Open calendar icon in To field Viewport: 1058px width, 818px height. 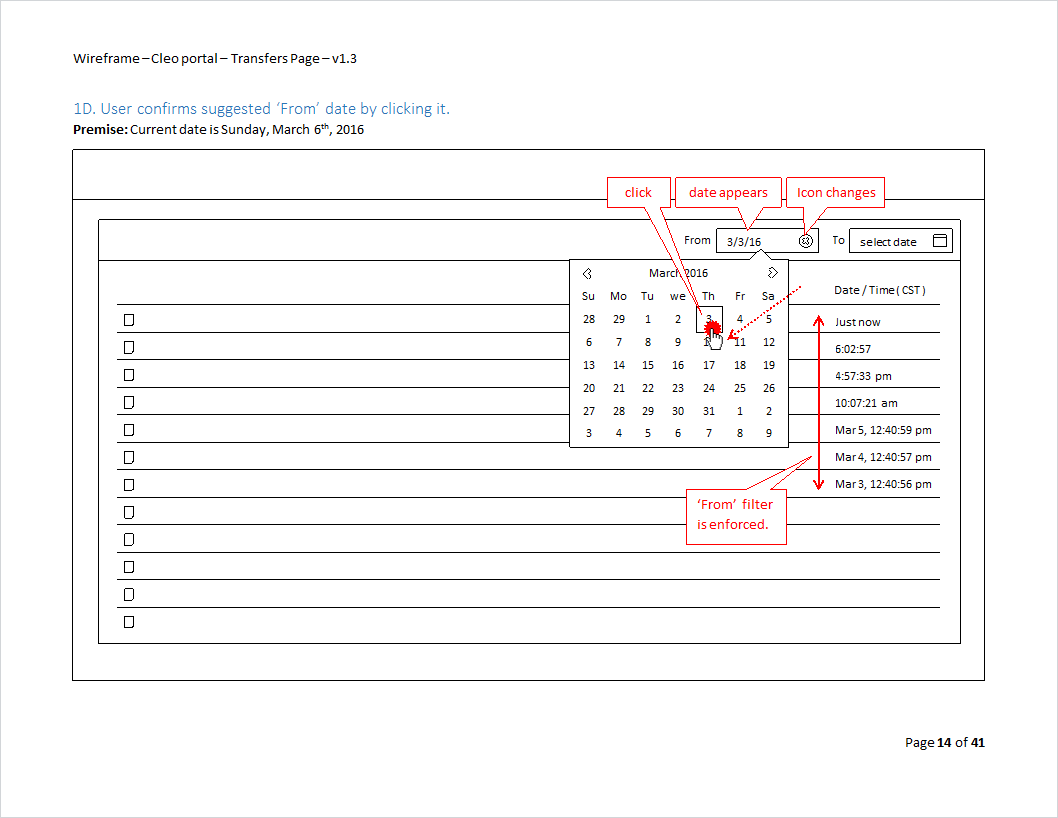[x=940, y=241]
